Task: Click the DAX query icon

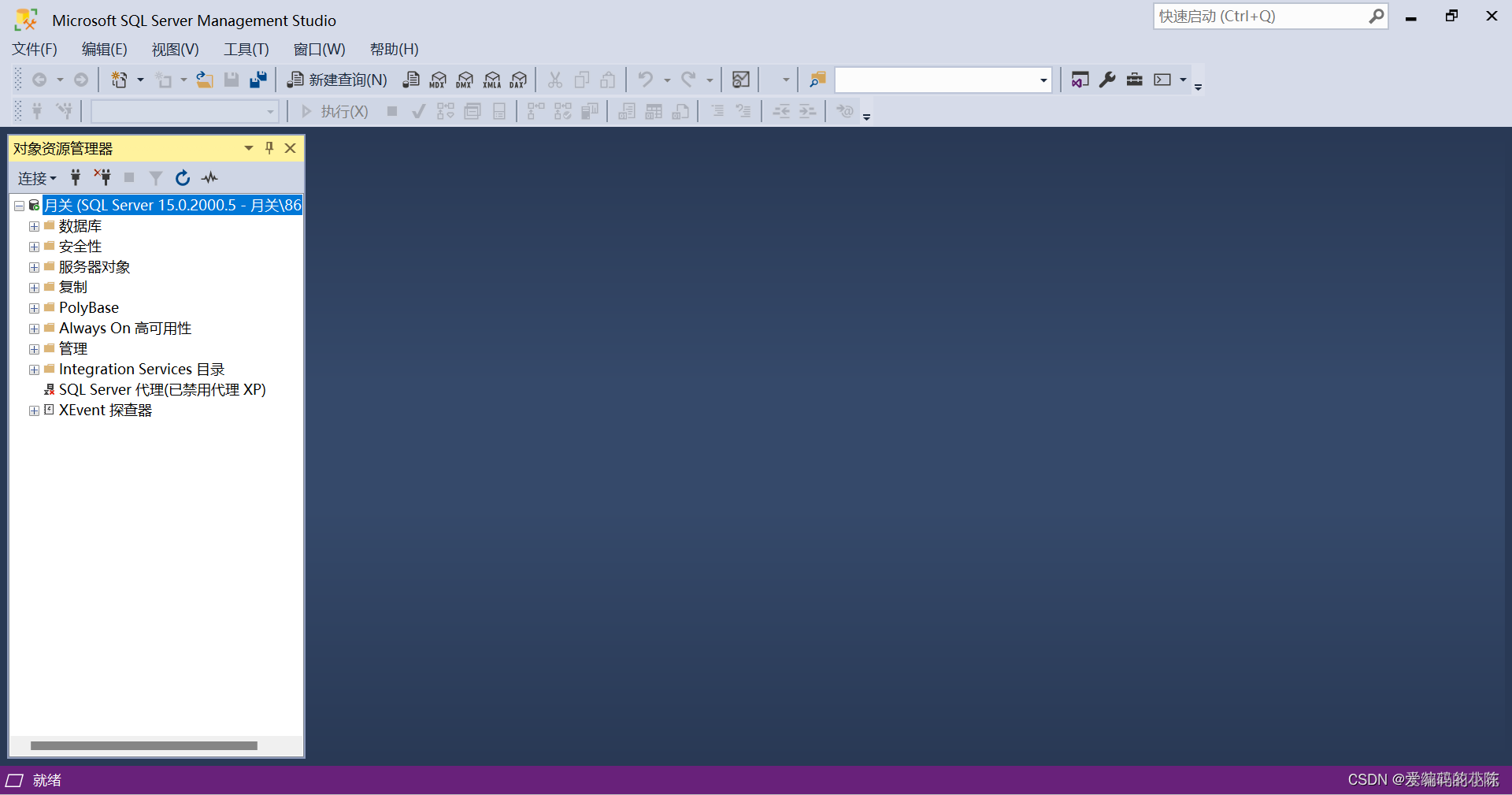Action: (518, 80)
